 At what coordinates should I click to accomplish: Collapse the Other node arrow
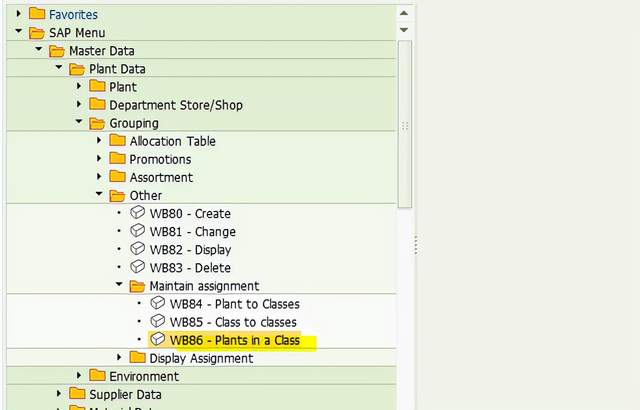pos(99,194)
